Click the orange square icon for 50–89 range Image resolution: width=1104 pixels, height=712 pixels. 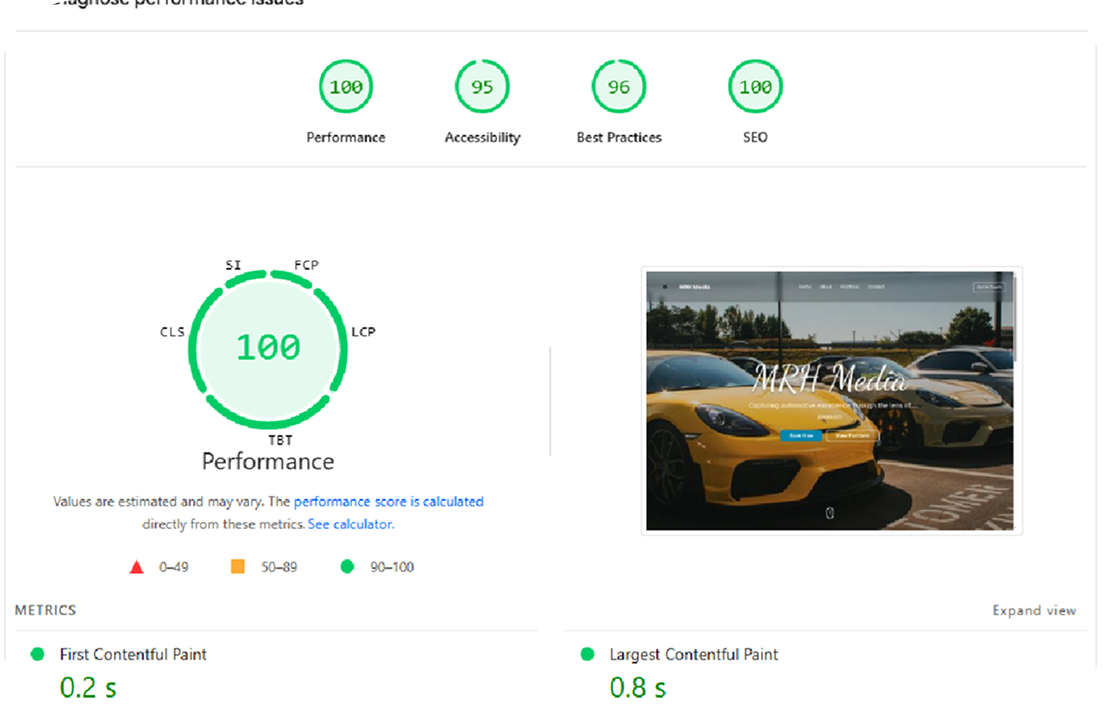[236, 566]
